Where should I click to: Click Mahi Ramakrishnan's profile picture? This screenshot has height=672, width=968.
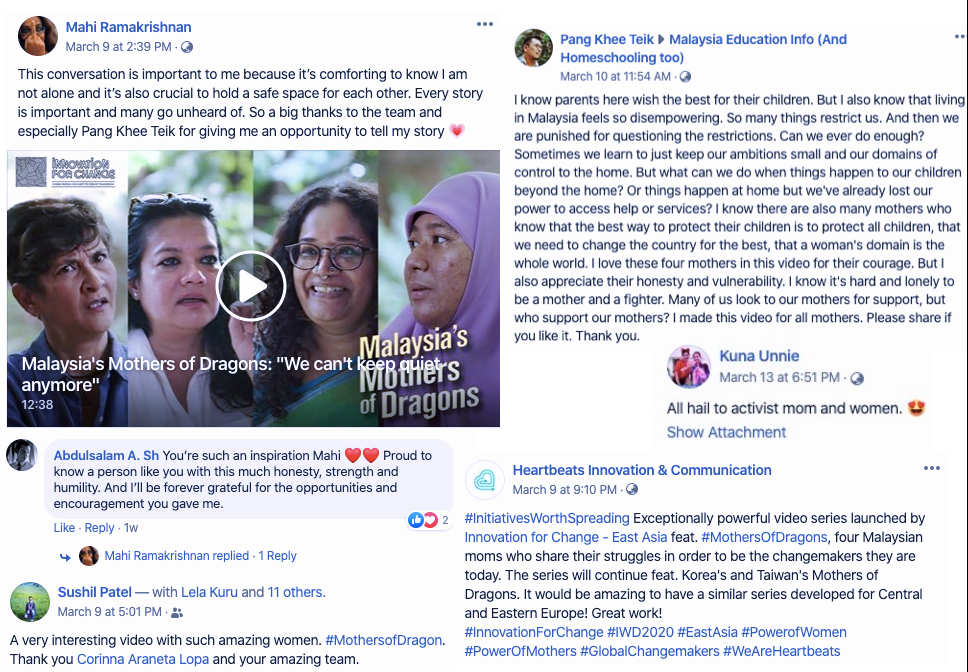pyautogui.click(x=38, y=36)
